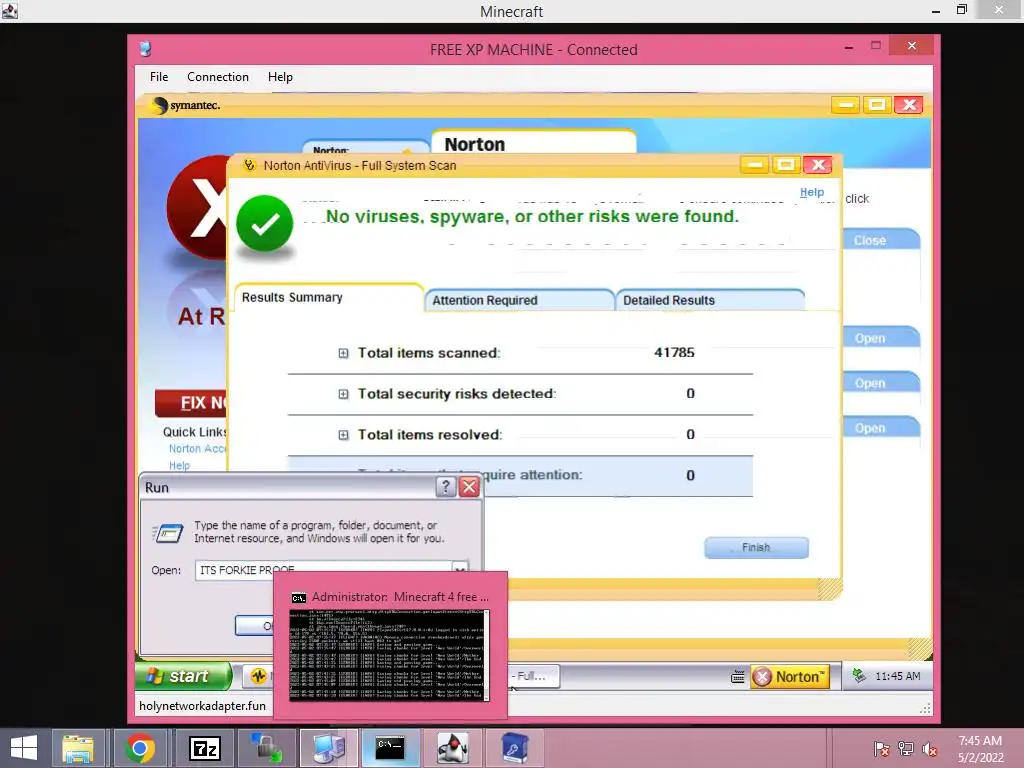Click the Open text field in Run dialog

coord(323,570)
